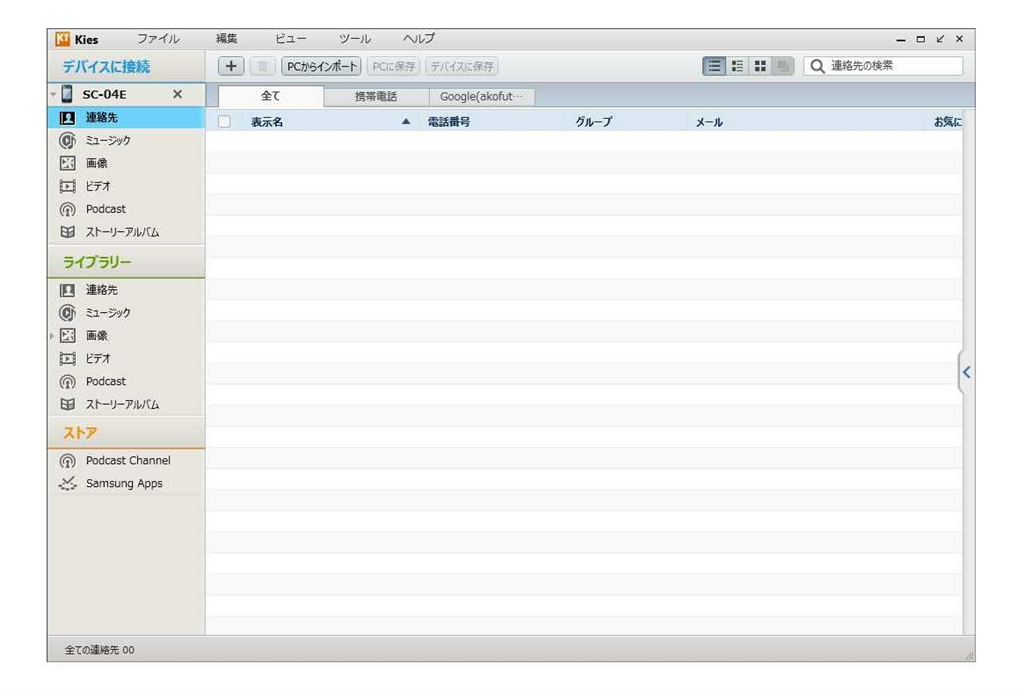Screen dimensions: 1024x692
Task: Click the device ストーリーアルバム book icon
Action: coord(67,232)
